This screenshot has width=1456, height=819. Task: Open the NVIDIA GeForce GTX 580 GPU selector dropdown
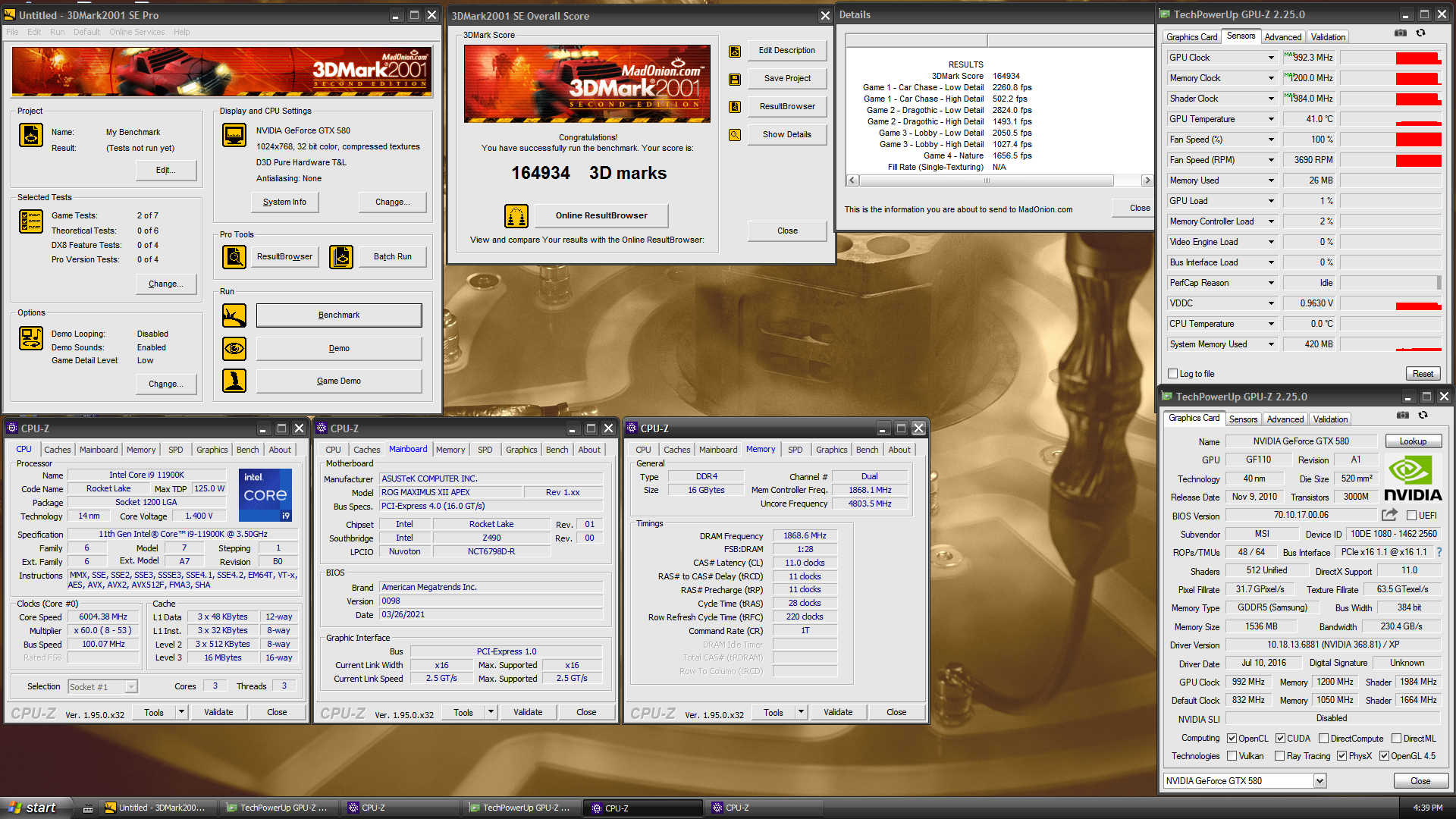pyautogui.click(x=1320, y=781)
